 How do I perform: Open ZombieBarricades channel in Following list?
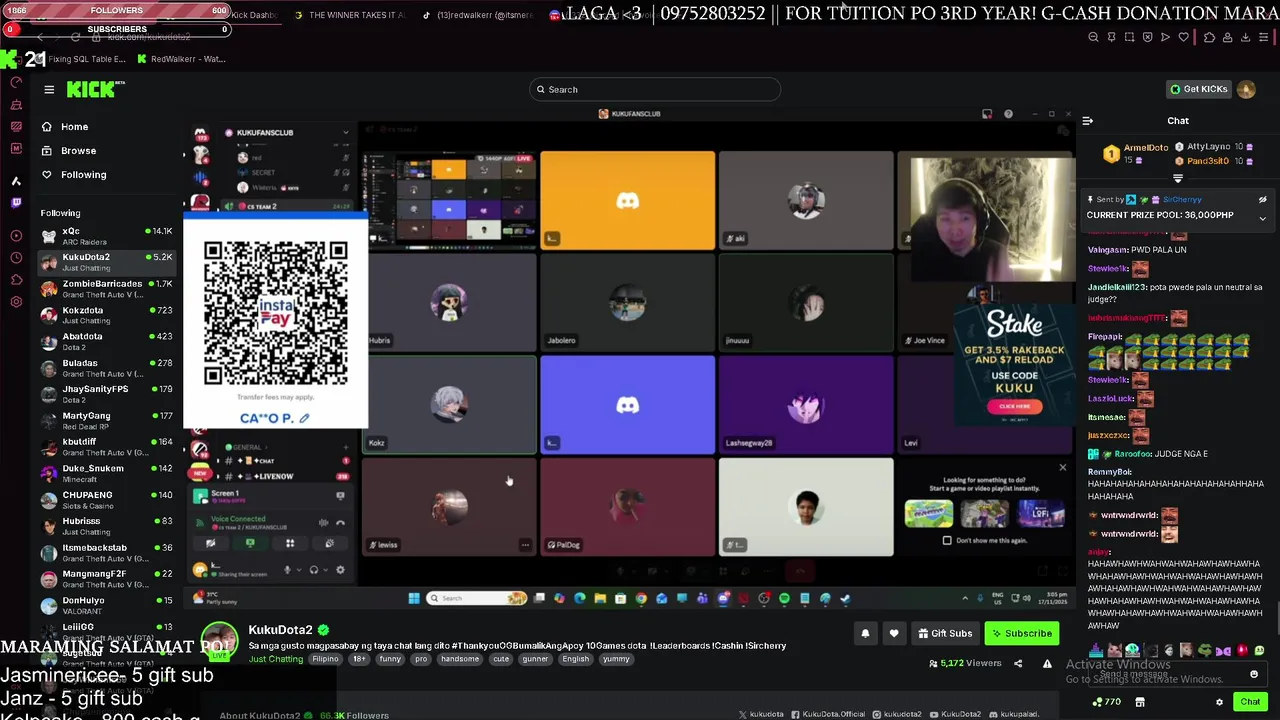pyautogui.click(x=106, y=289)
